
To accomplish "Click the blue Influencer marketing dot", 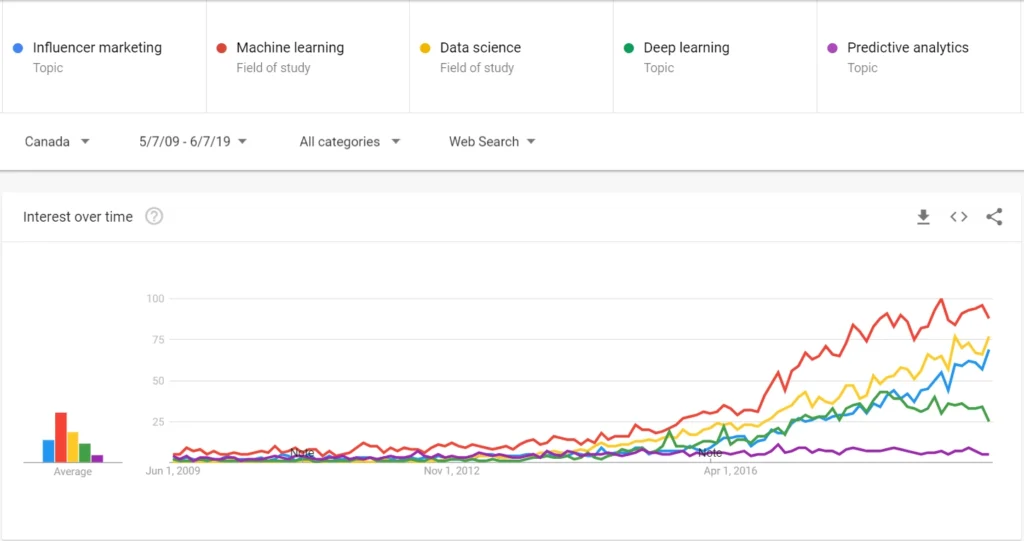I will point(18,48).
